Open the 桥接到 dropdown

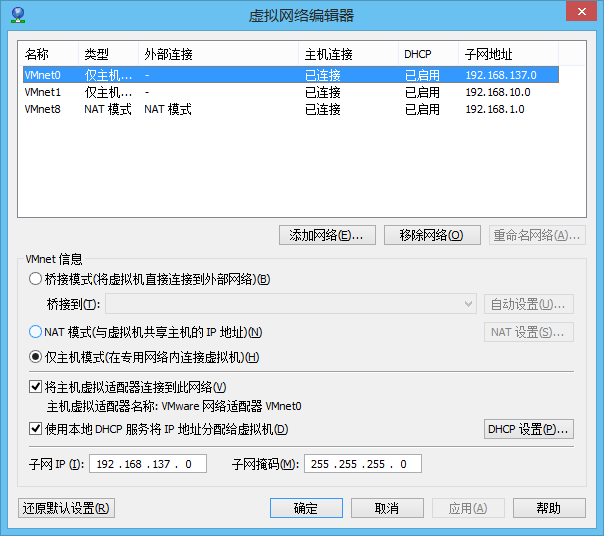[x=291, y=304]
